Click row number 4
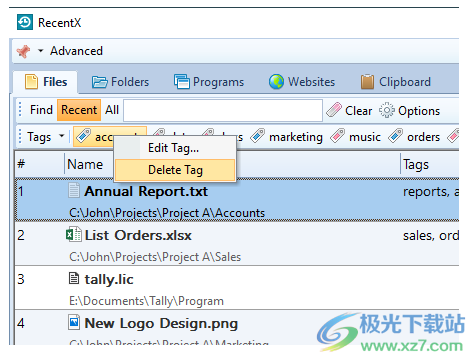Screen dimensions: 476x362 21,323
